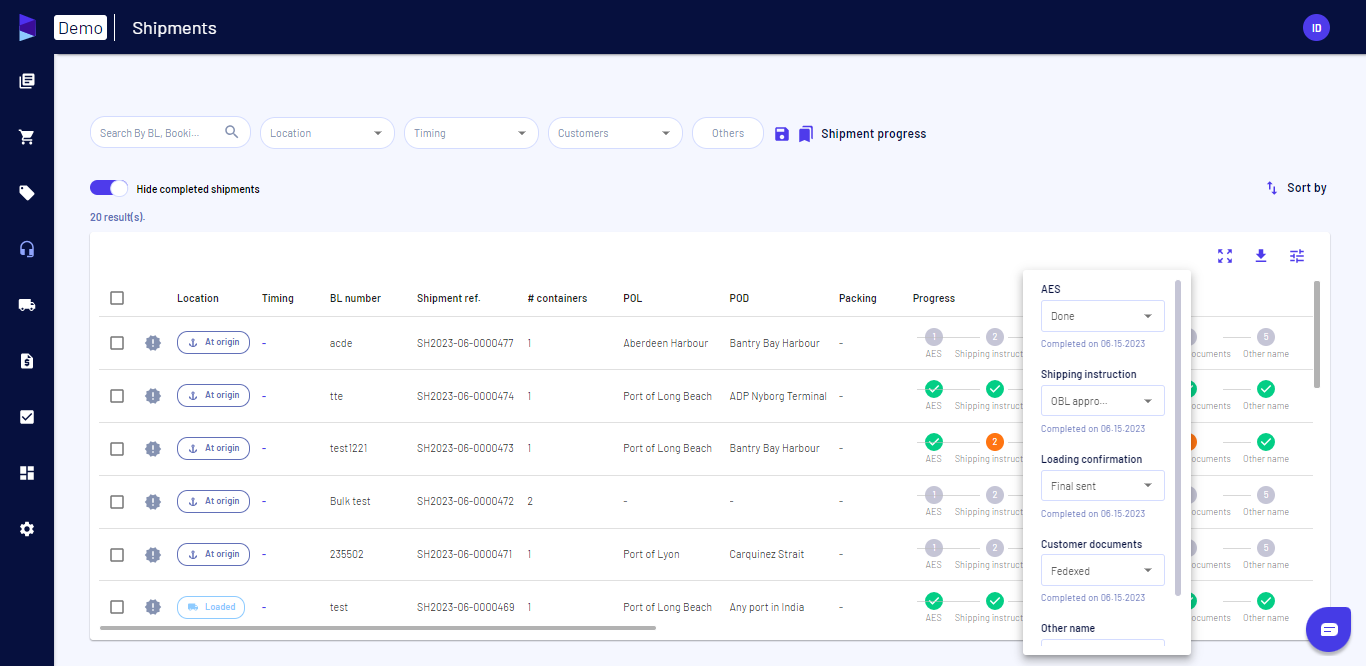Click the Others filter button
Image resolution: width=1366 pixels, height=666 pixels.
[x=728, y=133]
